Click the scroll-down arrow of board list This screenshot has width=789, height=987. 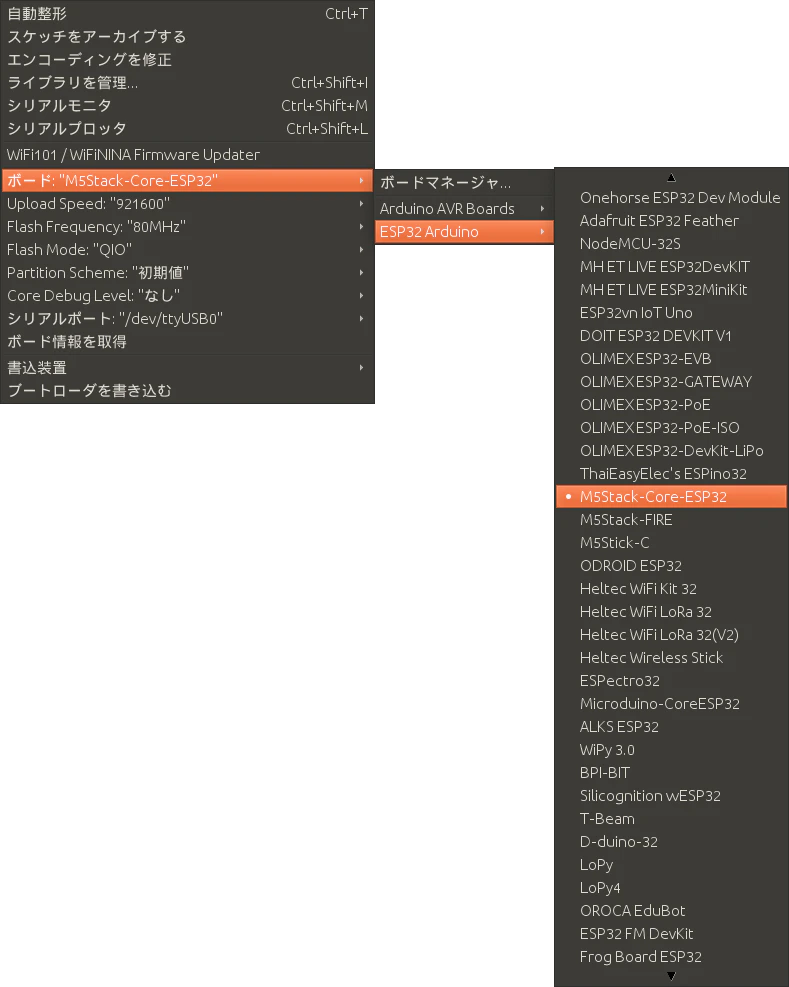671,976
